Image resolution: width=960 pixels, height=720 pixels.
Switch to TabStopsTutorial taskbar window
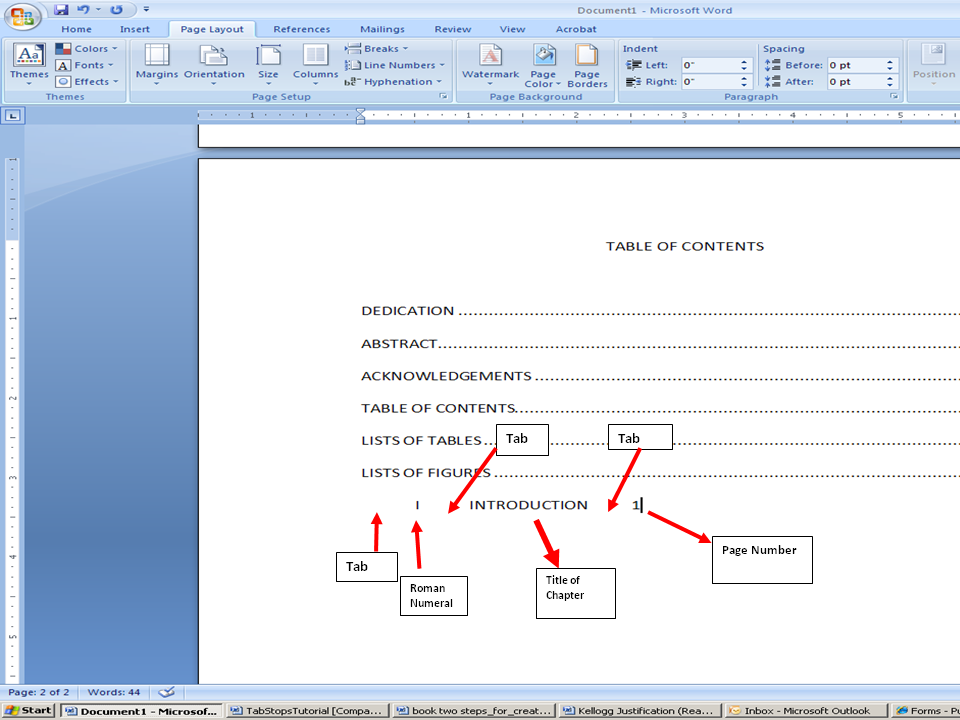pos(307,711)
